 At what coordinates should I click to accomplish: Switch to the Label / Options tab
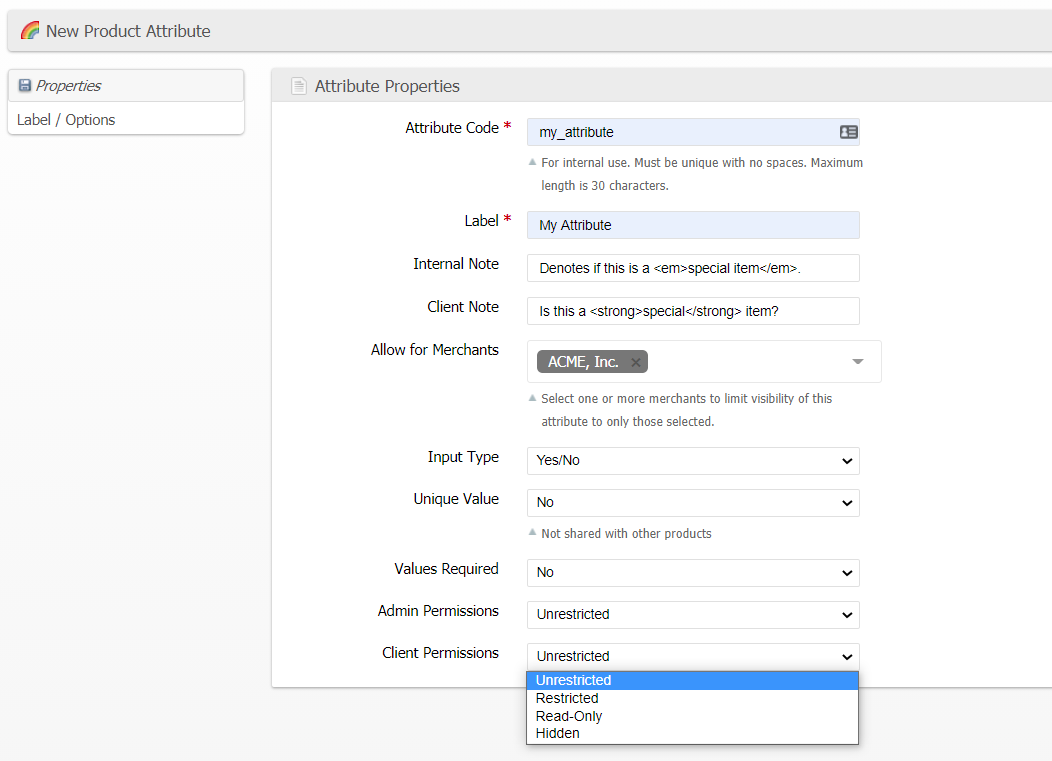pyautogui.click(x=66, y=120)
